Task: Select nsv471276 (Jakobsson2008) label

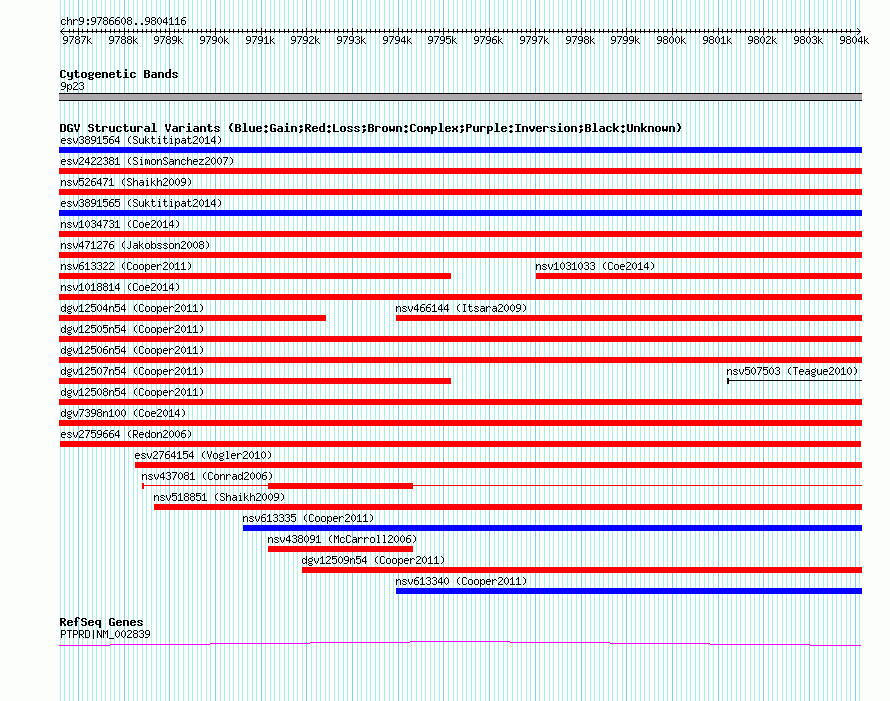Action: (135, 245)
